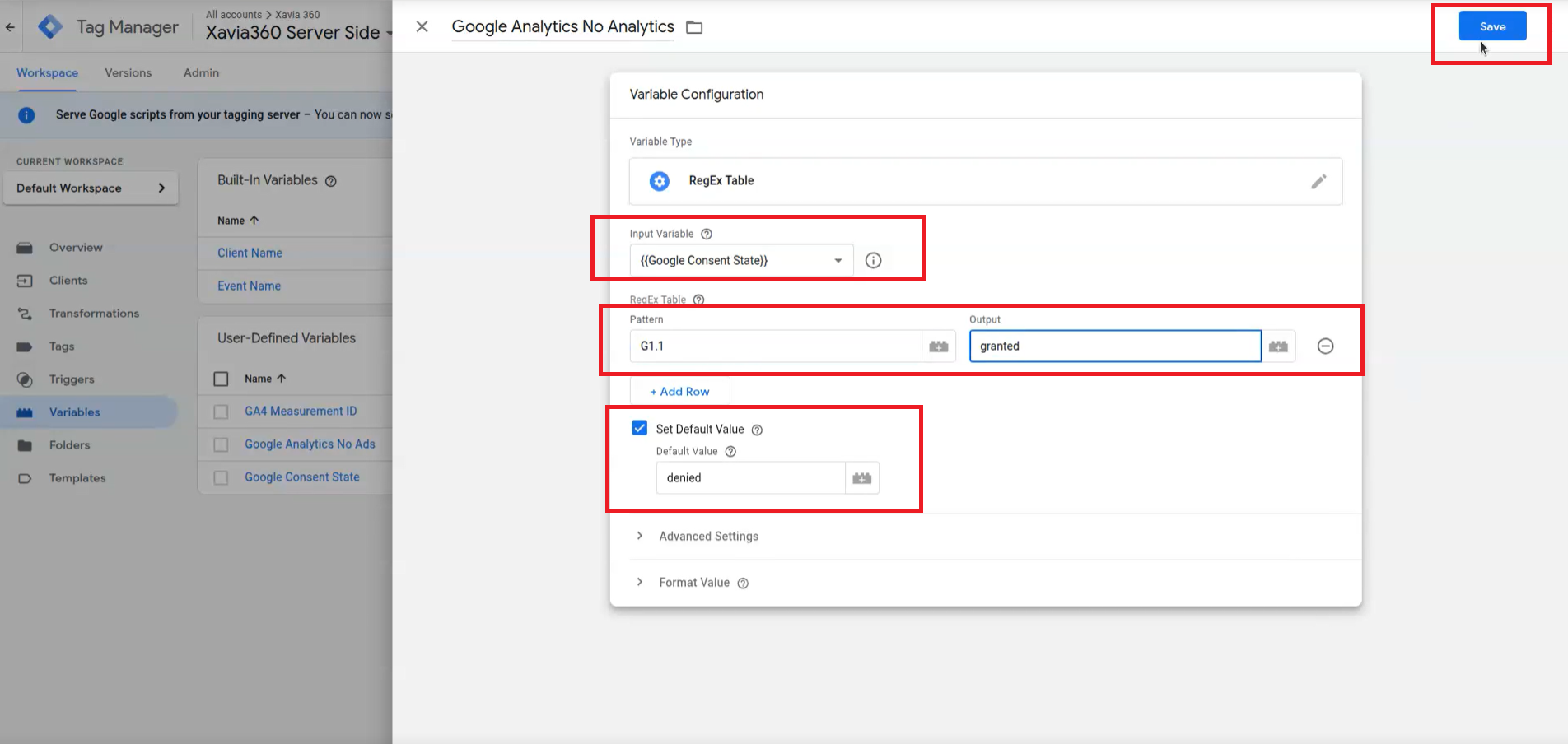Screen dimensions: 1568x744
Task: Open Folders in the sidebar
Action: [69, 445]
